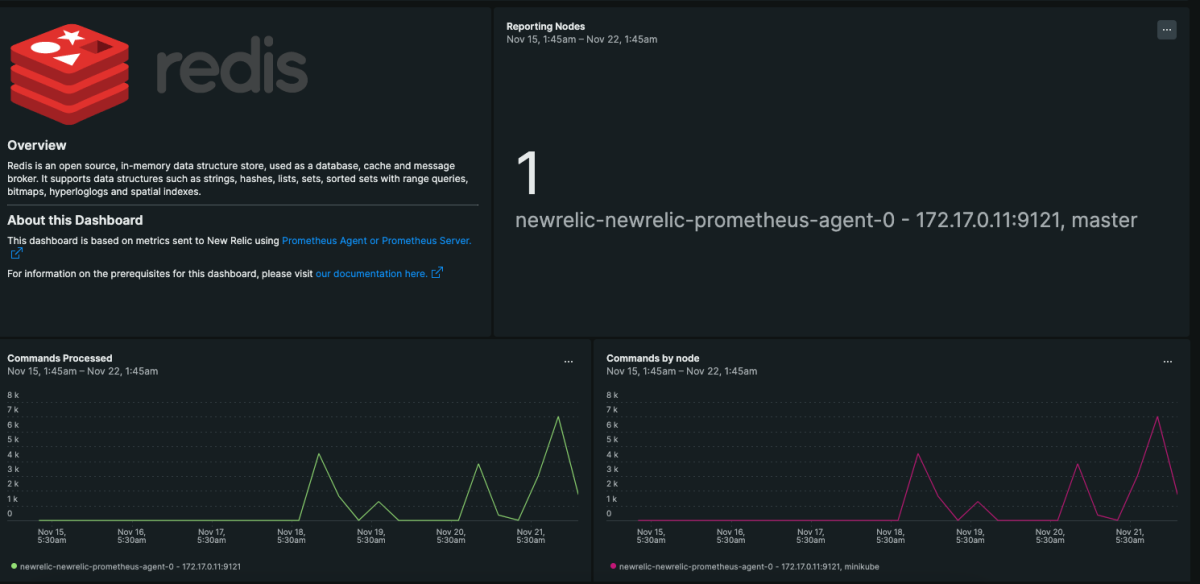Viewport: 1200px width, 584px height.
Task: Click the Reporting Nodes widget title
Action: pyautogui.click(x=546, y=26)
